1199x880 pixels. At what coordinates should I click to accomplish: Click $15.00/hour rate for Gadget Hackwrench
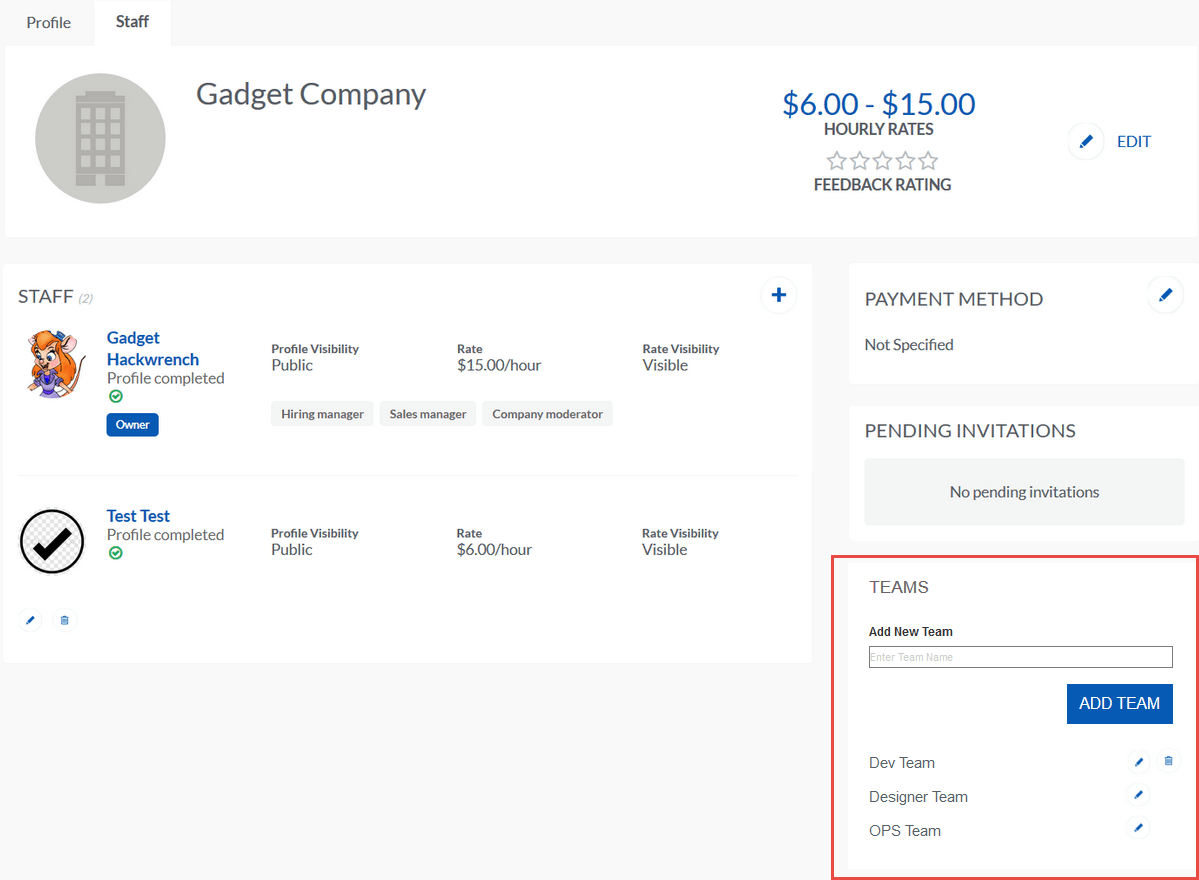coord(499,365)
